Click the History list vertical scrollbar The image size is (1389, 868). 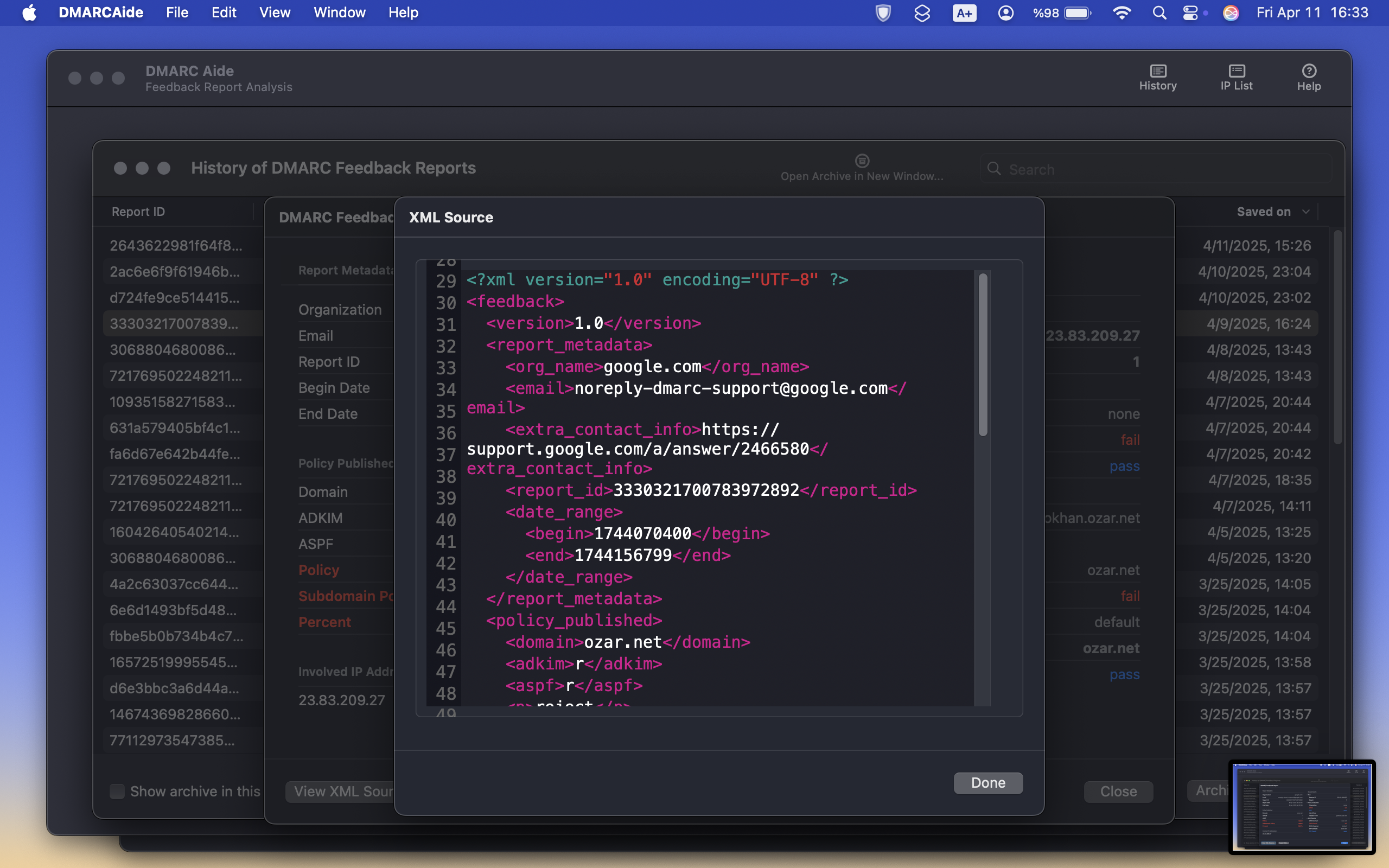pos(1338,337)
